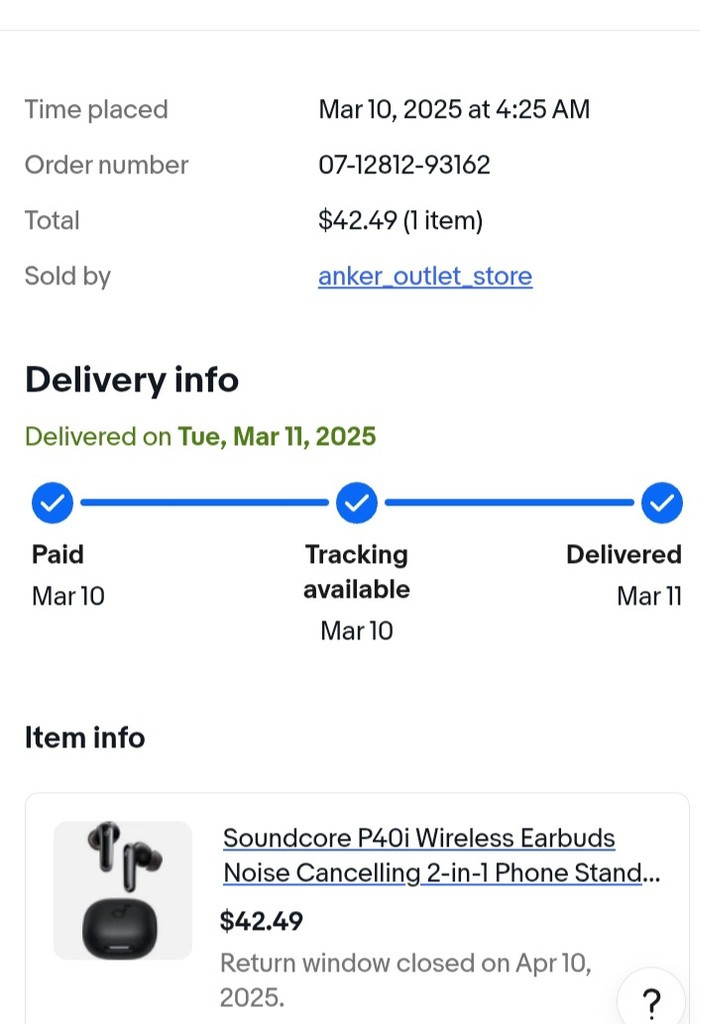The width and height of the screenshot is (714, 1024).
Task: Click the Paid step label
Action: coord(58,555)
